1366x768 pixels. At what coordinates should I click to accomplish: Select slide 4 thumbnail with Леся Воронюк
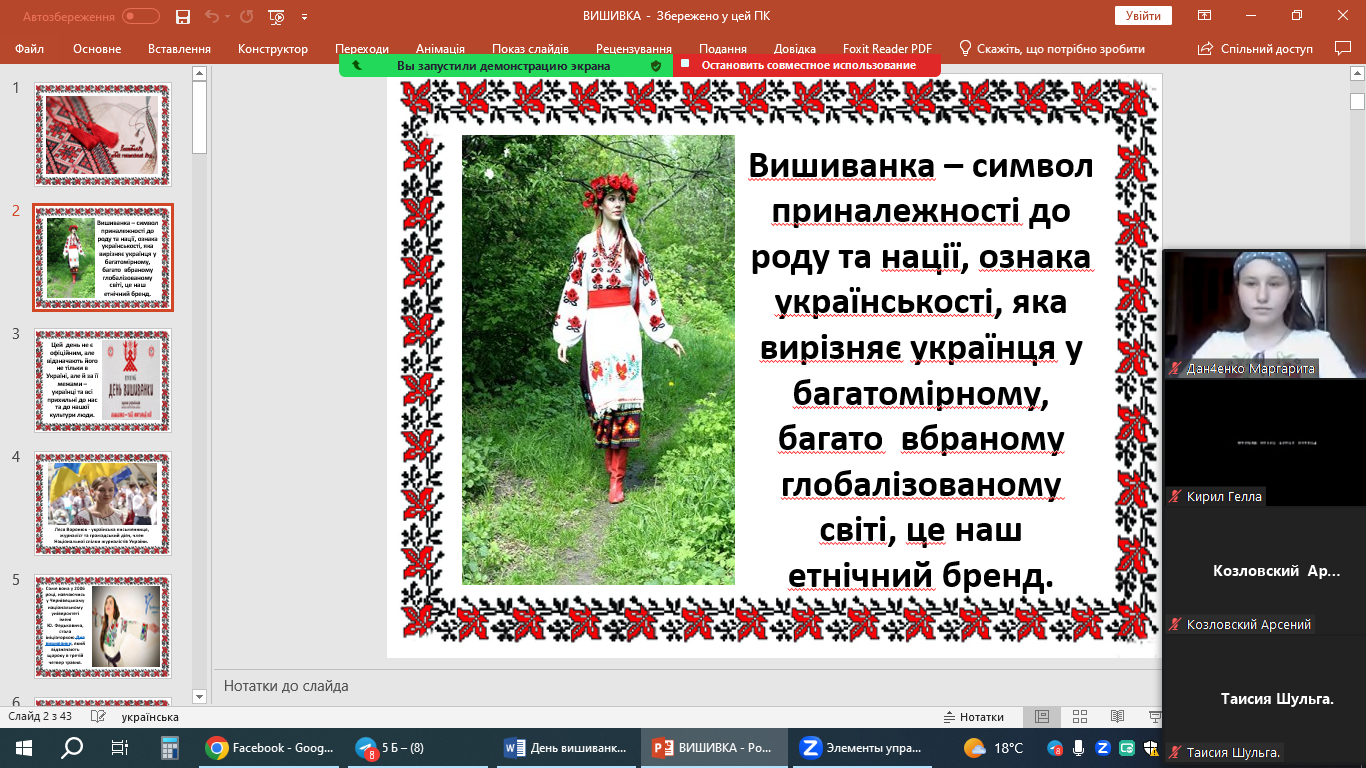(x=103, y=503)
